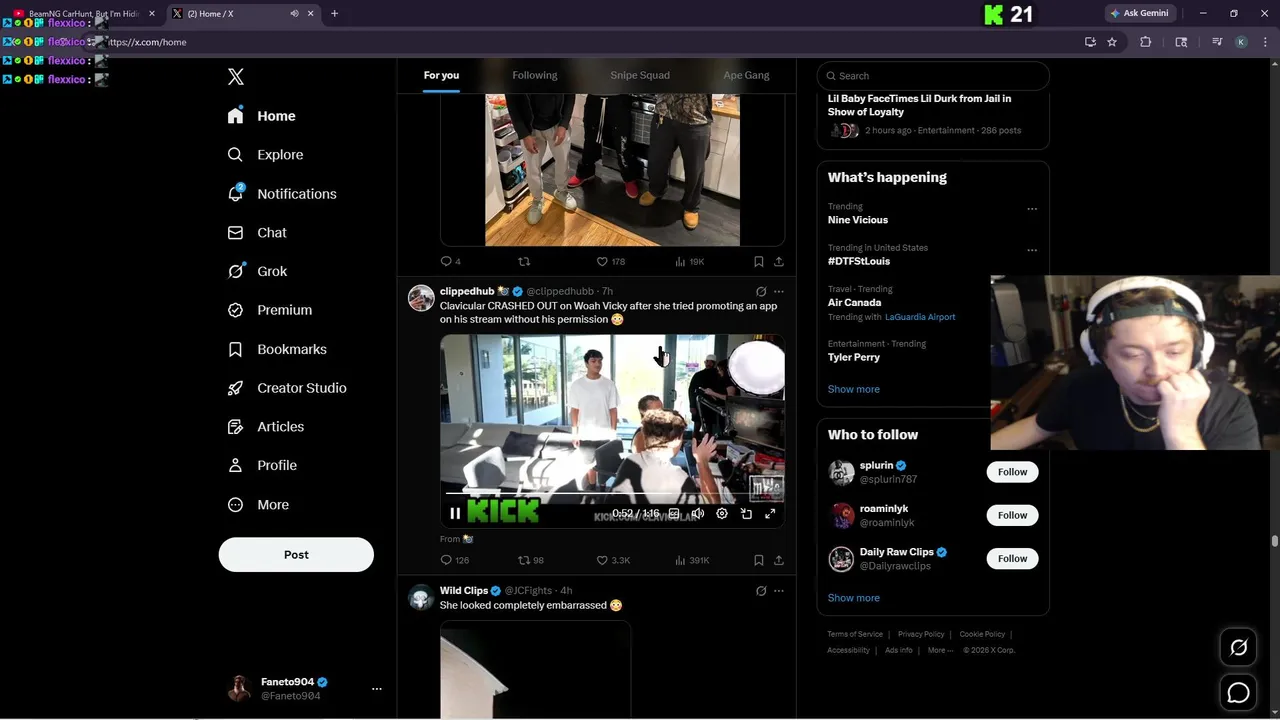Viewport: 1280px width, 720px height.
Task: Bookmark this tab with the star
Action: coord(1112,42)
